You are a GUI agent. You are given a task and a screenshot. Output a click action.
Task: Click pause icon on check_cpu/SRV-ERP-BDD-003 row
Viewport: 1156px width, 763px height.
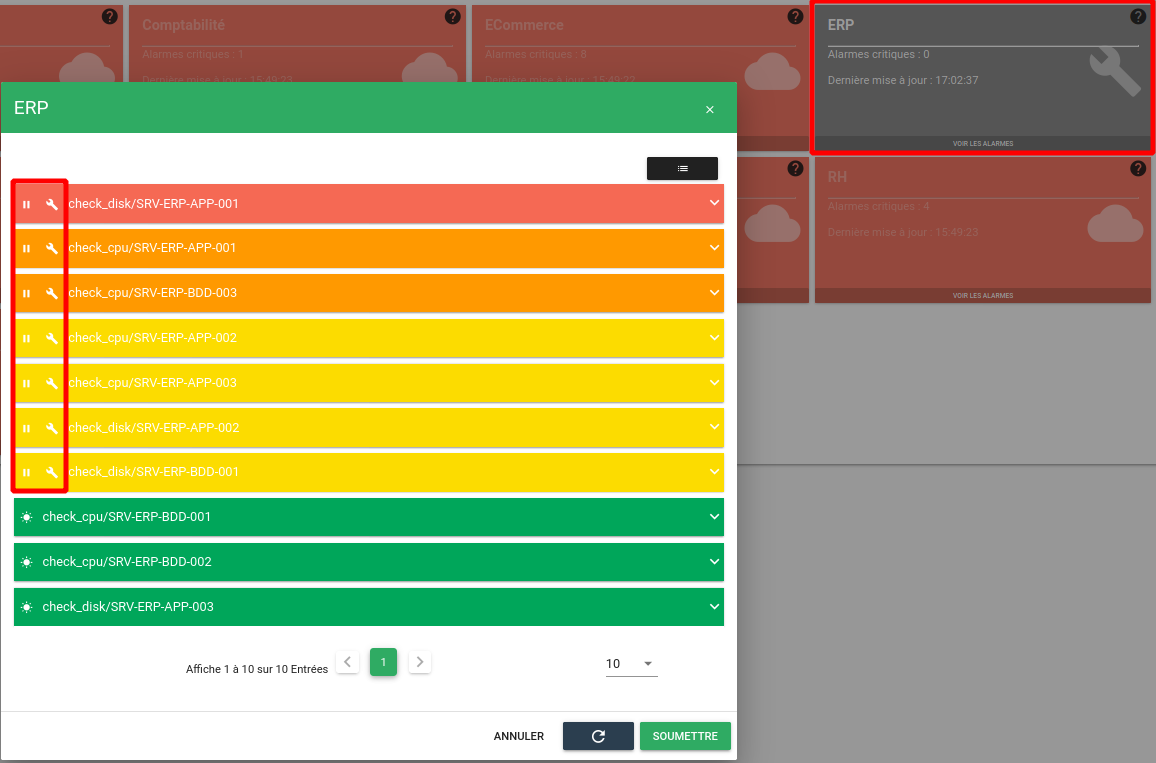(27, 294)
